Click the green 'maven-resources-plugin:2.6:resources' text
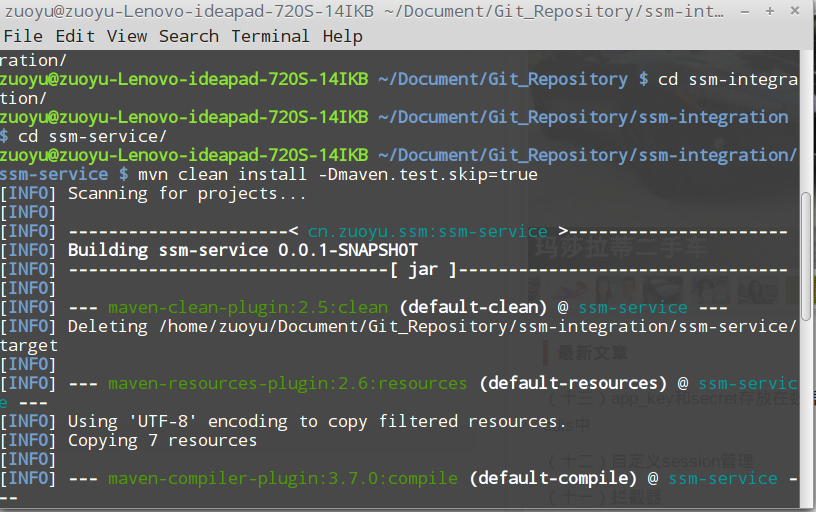 click(x=287, y=383)
